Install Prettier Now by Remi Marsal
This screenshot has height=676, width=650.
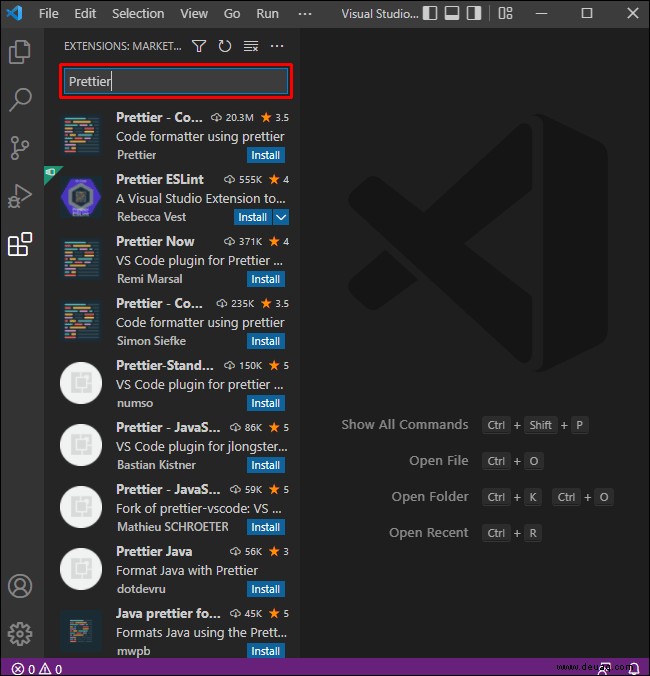pyautogui.click(x=266, y=279)
